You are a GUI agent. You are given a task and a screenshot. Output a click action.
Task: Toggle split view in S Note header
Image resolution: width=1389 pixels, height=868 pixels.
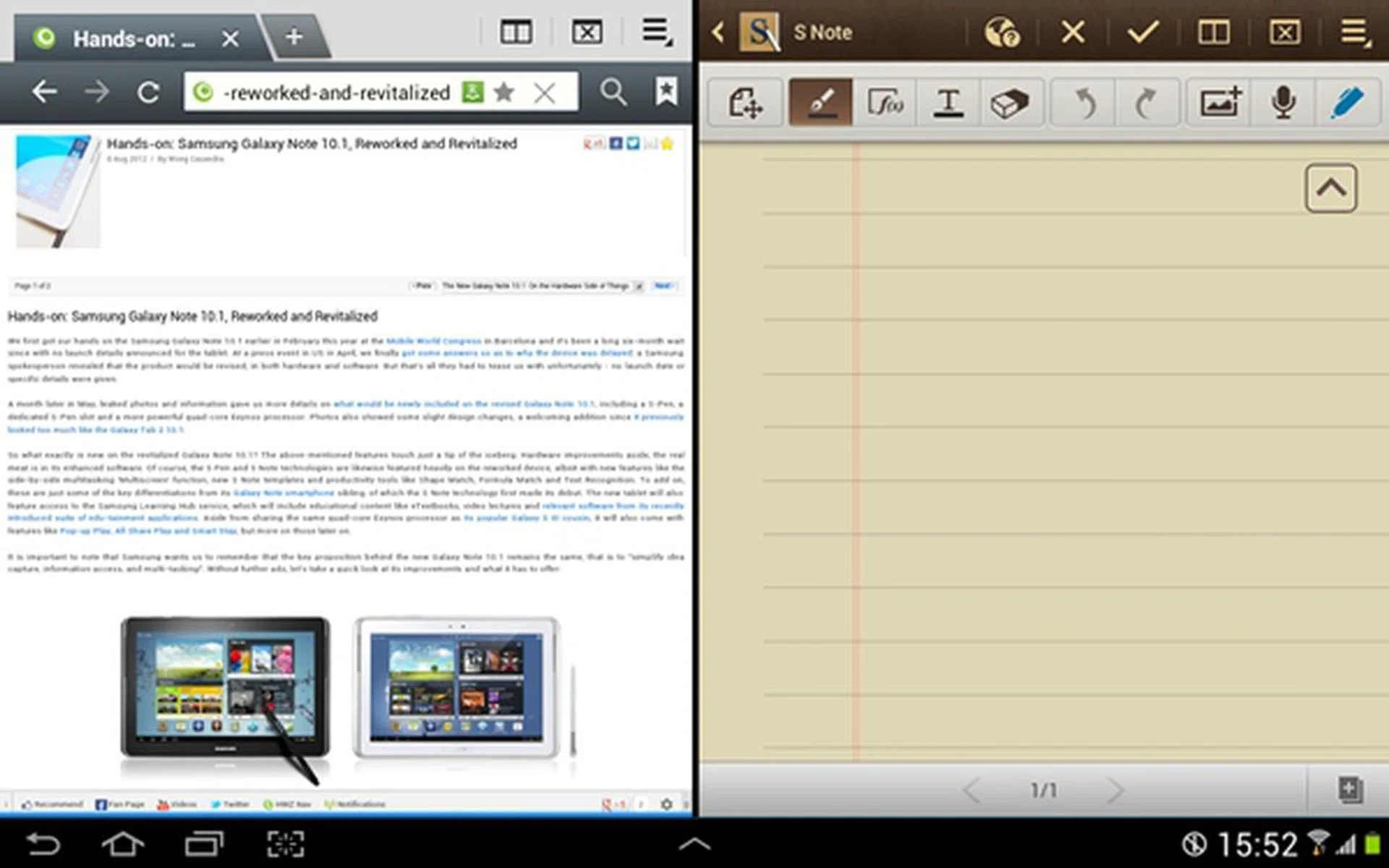tap(1213, 32)
